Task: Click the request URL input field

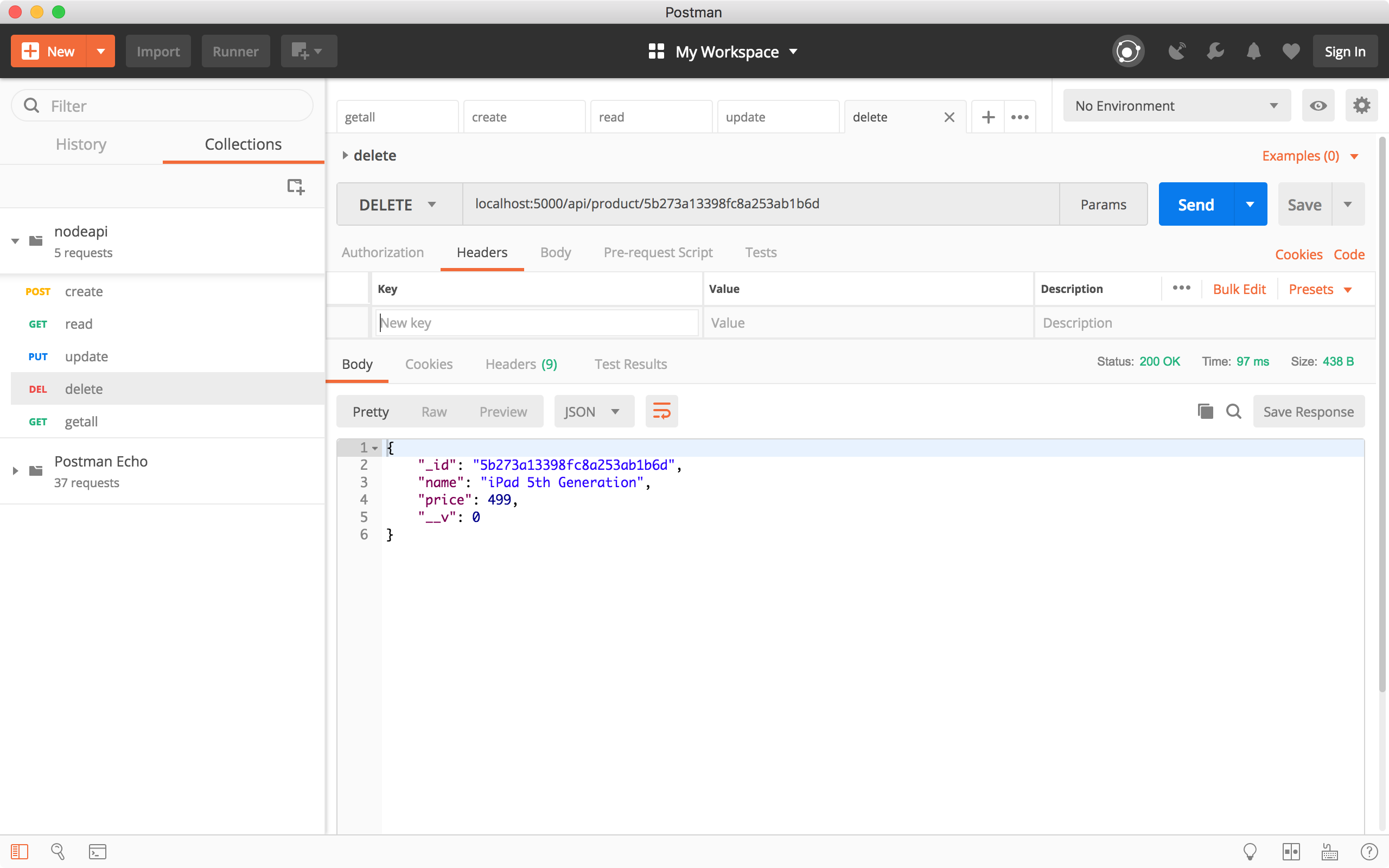Action: click(761, 205)
